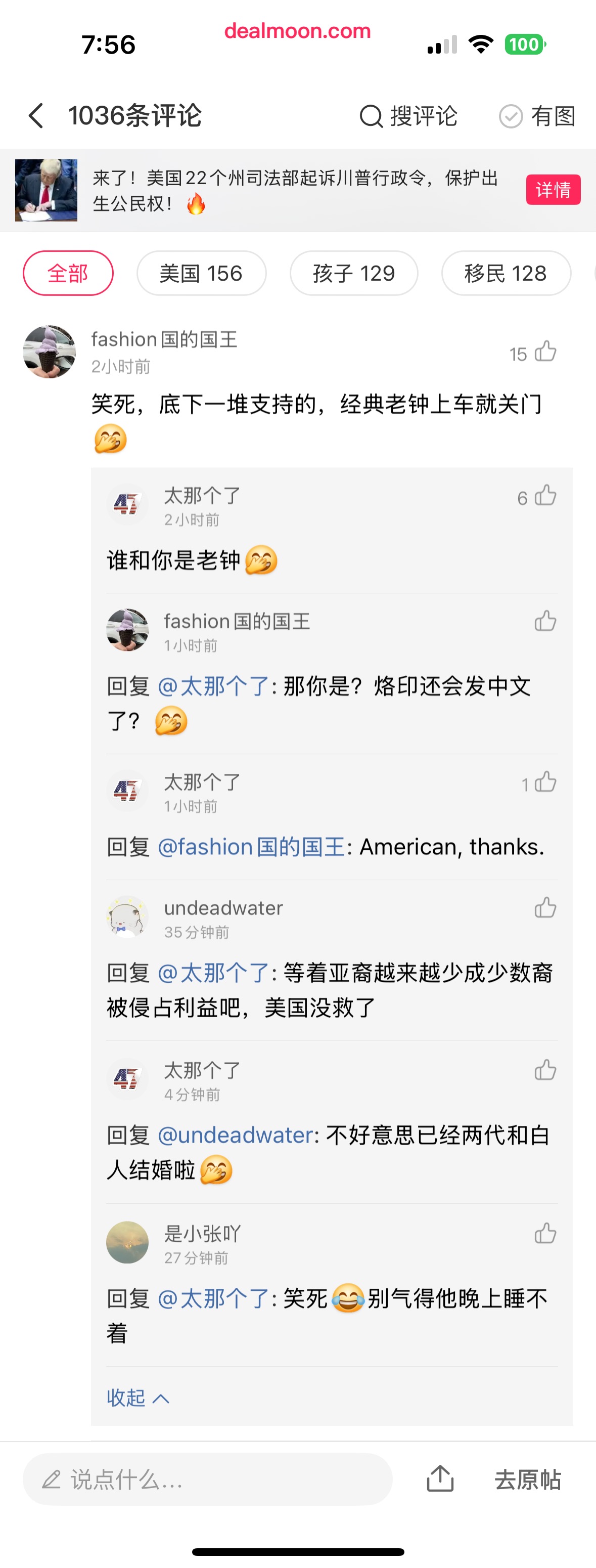Filter comments by 孩子 129
This screenshot has width=596, height=1568.
(354, 273)
